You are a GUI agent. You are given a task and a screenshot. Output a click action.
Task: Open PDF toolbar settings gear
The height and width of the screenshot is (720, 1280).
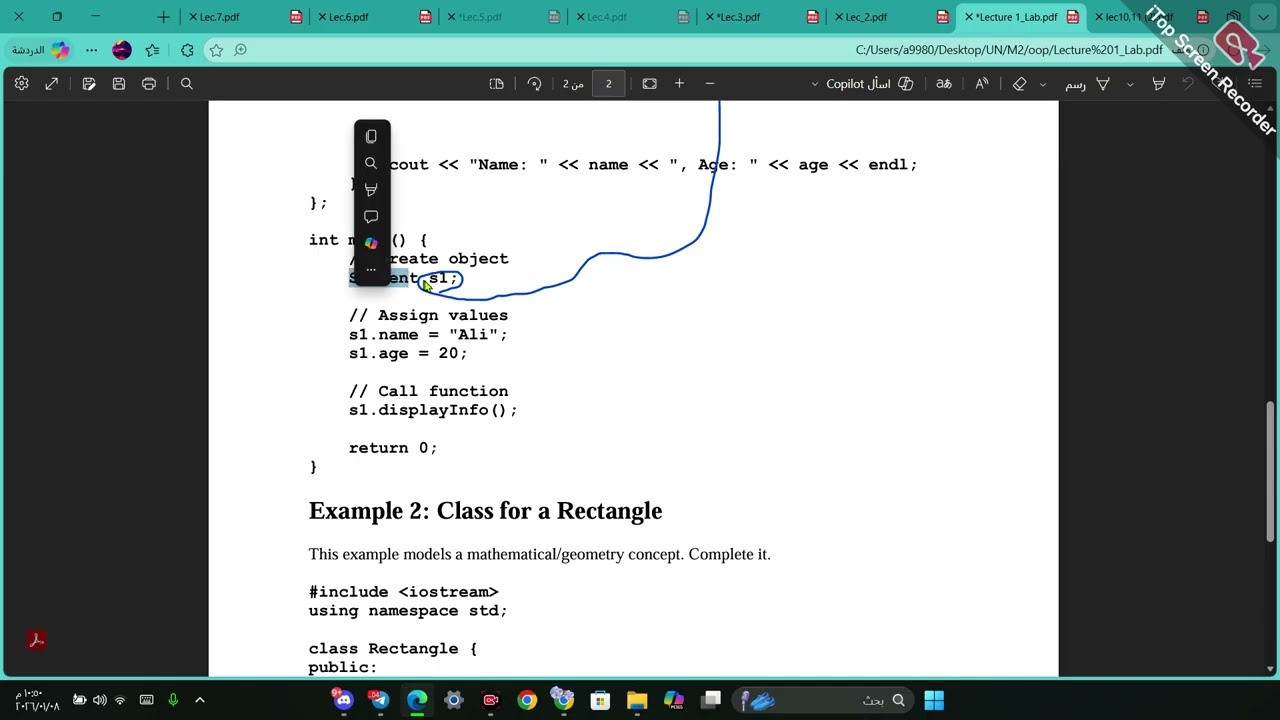click(x=21, y=84)
